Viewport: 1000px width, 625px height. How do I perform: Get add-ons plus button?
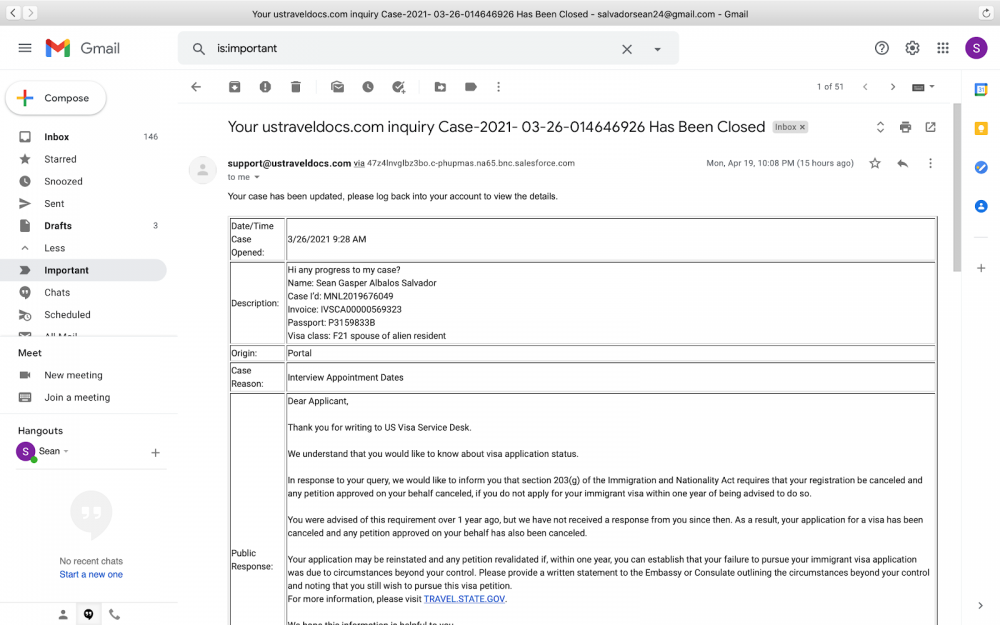(x=981, y=268)
